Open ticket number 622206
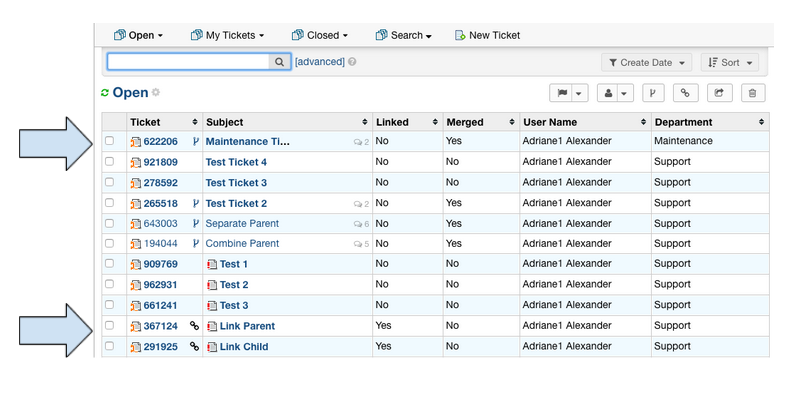The height and width of the screenshot is (393, 803). [x=161, y=142]
